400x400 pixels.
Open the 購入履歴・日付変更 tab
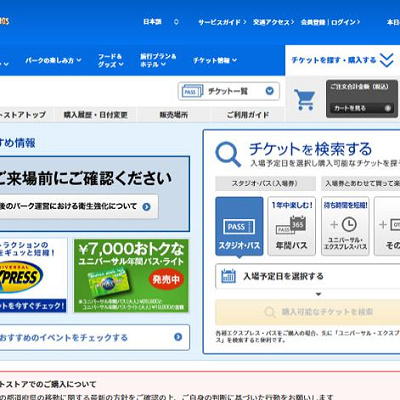click(95, 115)
